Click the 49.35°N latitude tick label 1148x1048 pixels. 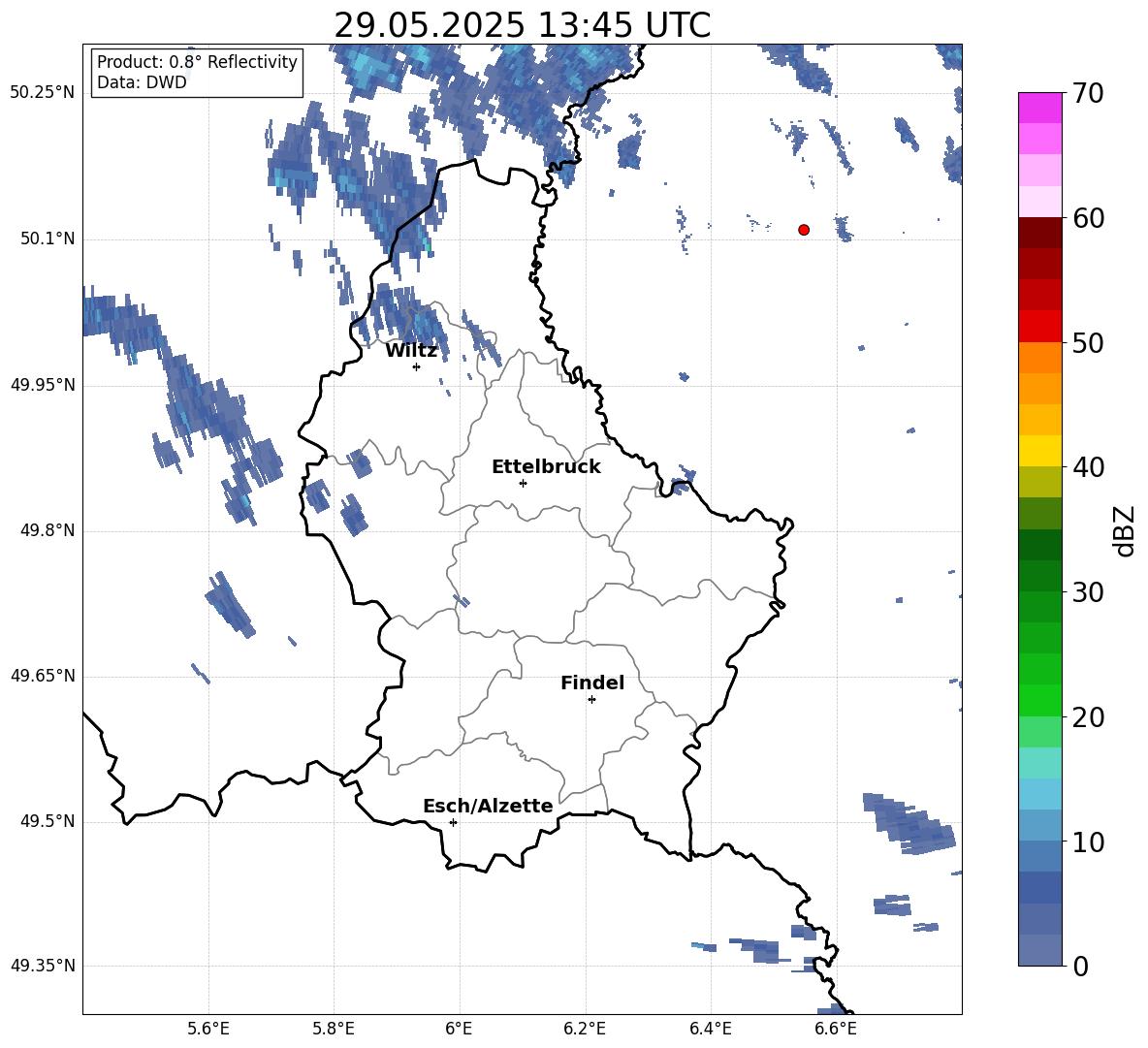[x=43, y=966]
